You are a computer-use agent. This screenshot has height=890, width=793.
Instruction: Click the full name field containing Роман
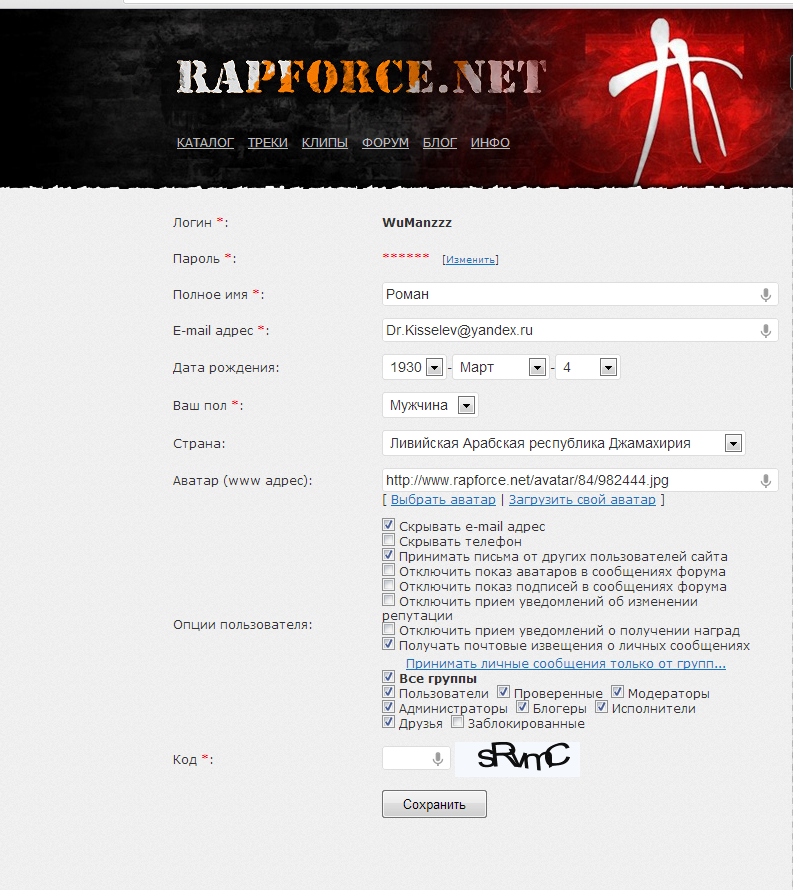coord(580,295)
